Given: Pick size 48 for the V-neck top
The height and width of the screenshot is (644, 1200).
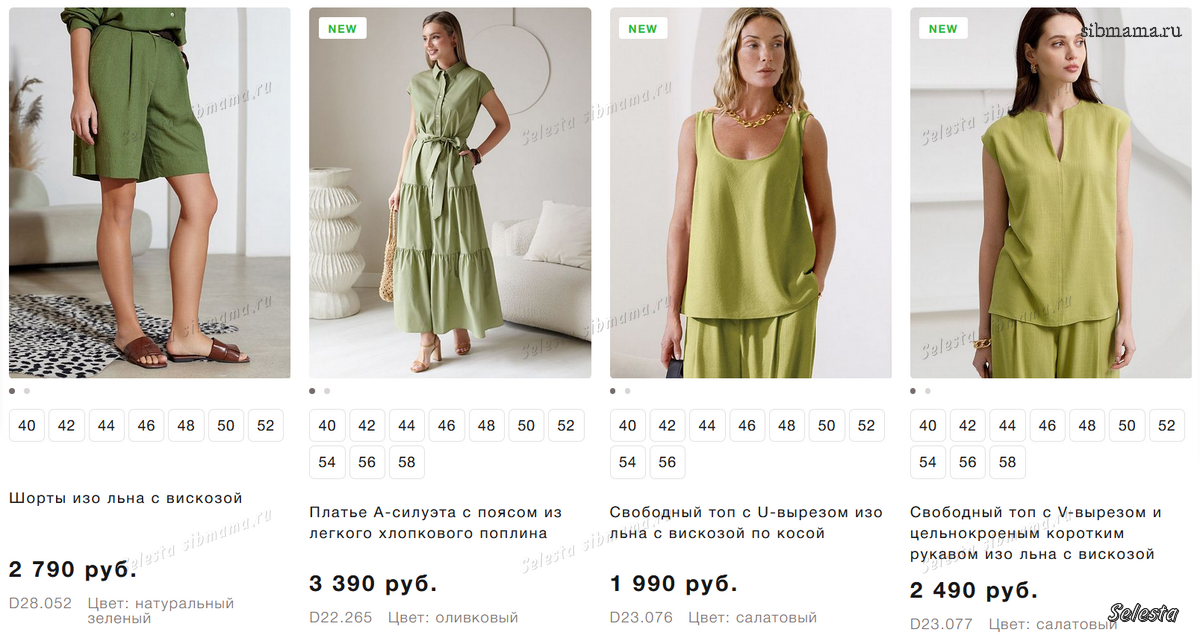Looking at the screenshot, I should tap(1087, 425).
